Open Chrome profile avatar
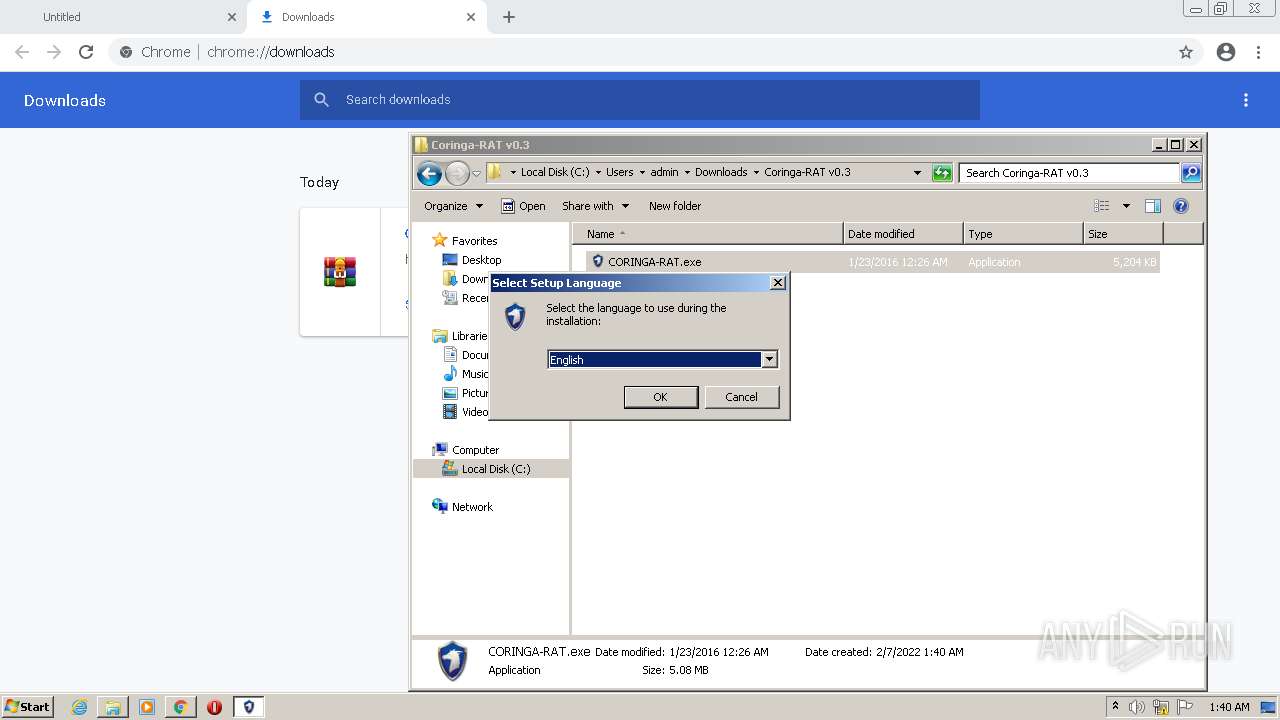1280x720 pixels. (1226, 52)
